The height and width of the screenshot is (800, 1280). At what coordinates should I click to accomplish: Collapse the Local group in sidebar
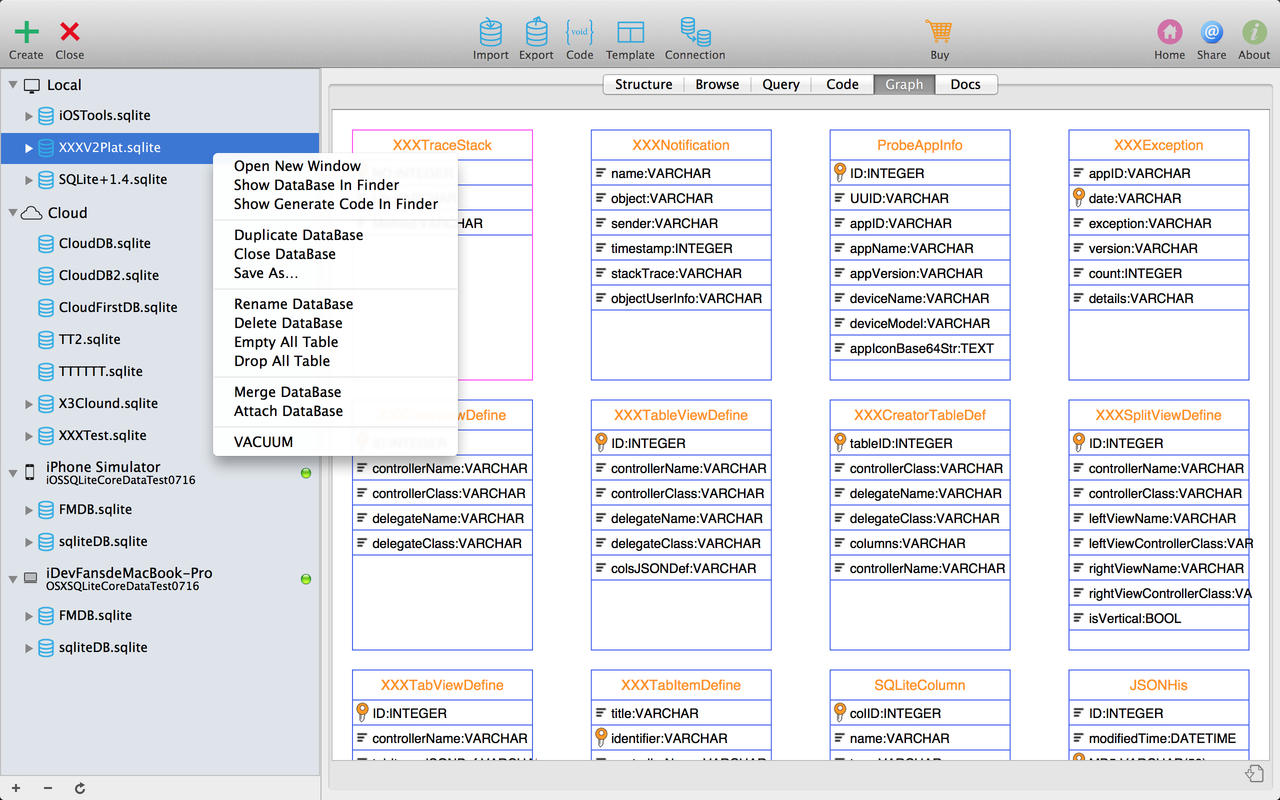click(13, 86)
